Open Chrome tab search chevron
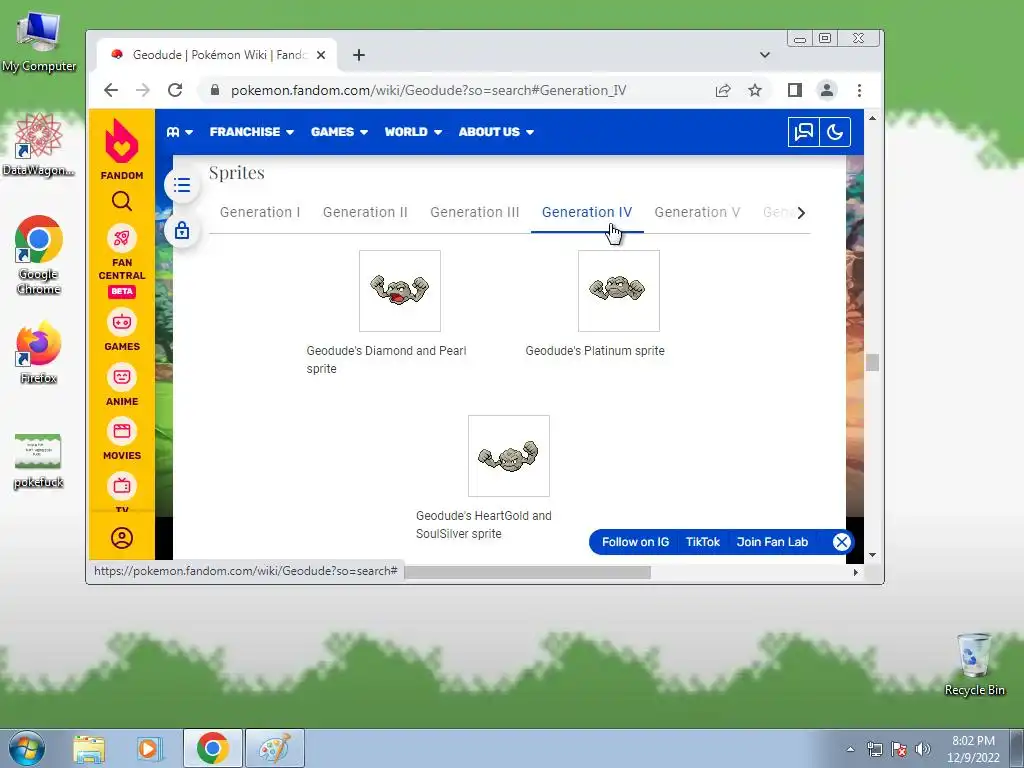This screenshot has height=768, width=1024. (765, 55)
